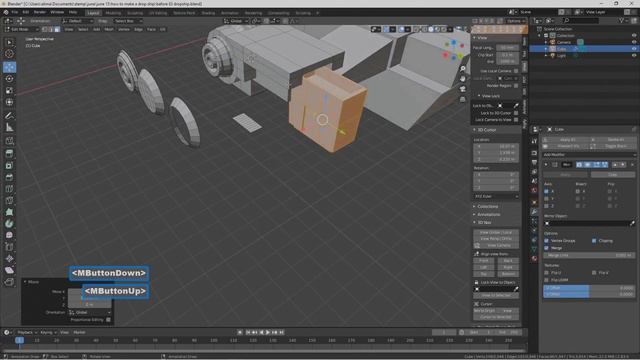The width and height of the screenshot is (640, 360).
Task: Hide the Camera object in outliner
Action: (x=634, y=42)
